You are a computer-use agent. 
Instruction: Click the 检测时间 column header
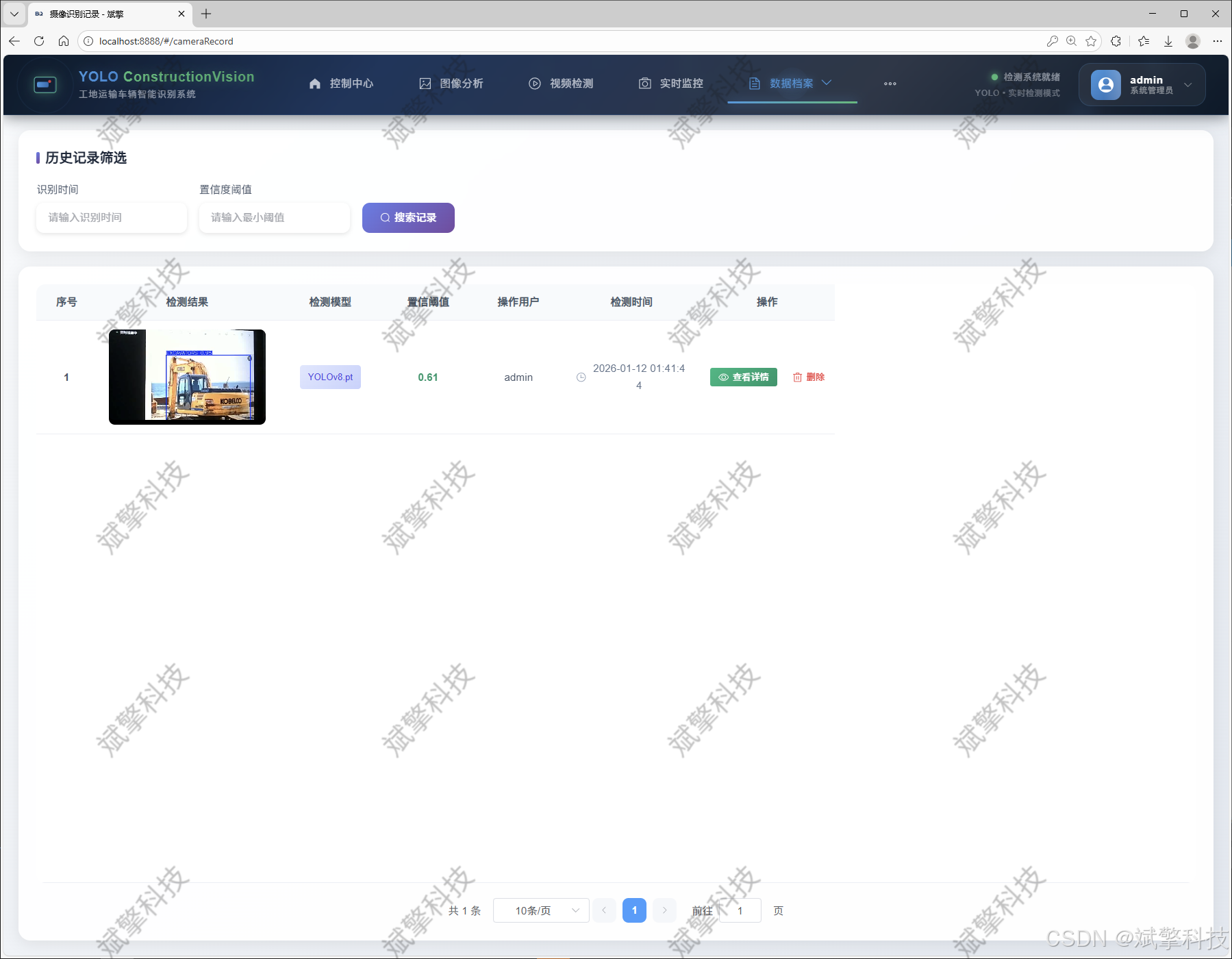coord(631,302)
